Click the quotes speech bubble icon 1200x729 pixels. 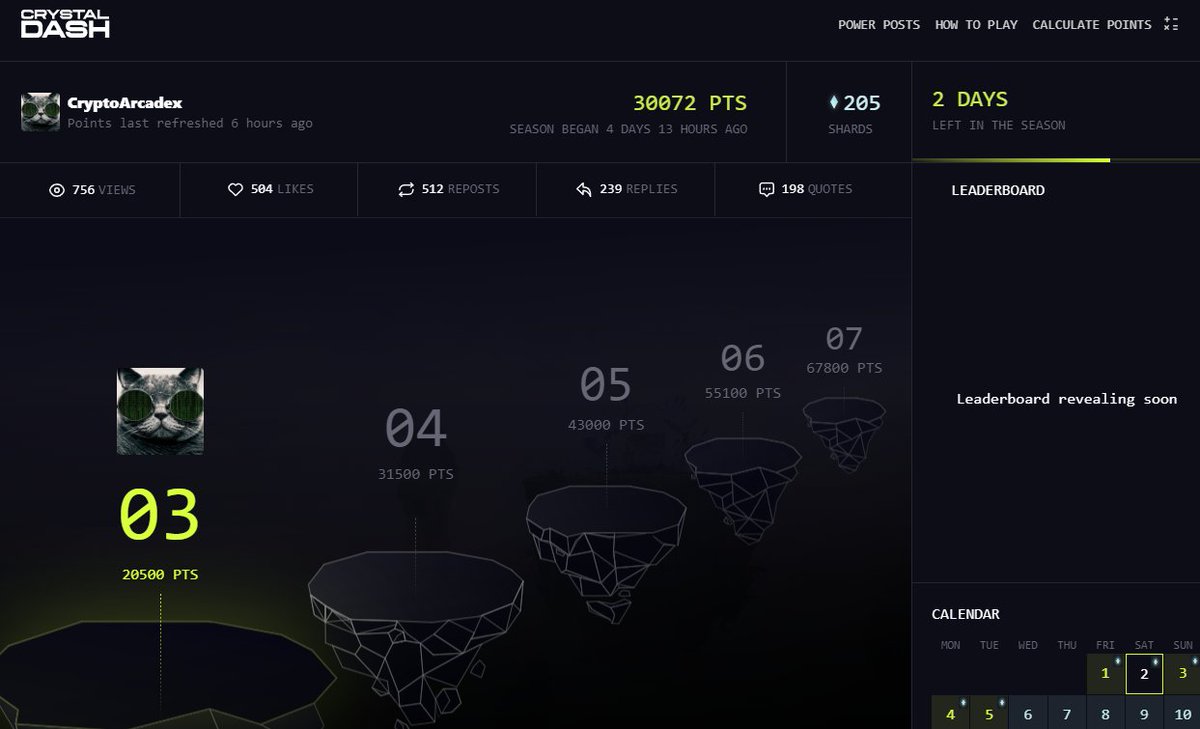click(x=767, y=189)
